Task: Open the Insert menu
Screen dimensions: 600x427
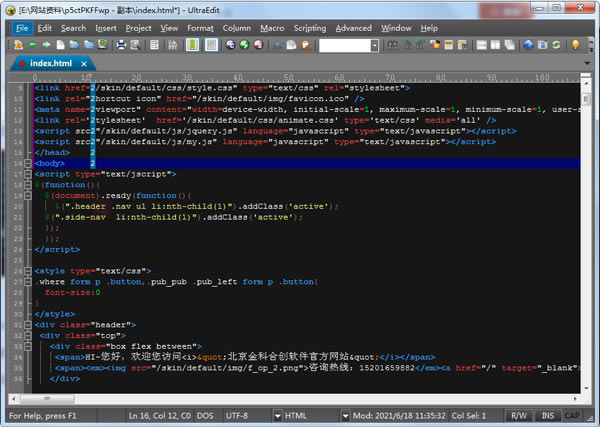Action: click(x=106, y=28)
